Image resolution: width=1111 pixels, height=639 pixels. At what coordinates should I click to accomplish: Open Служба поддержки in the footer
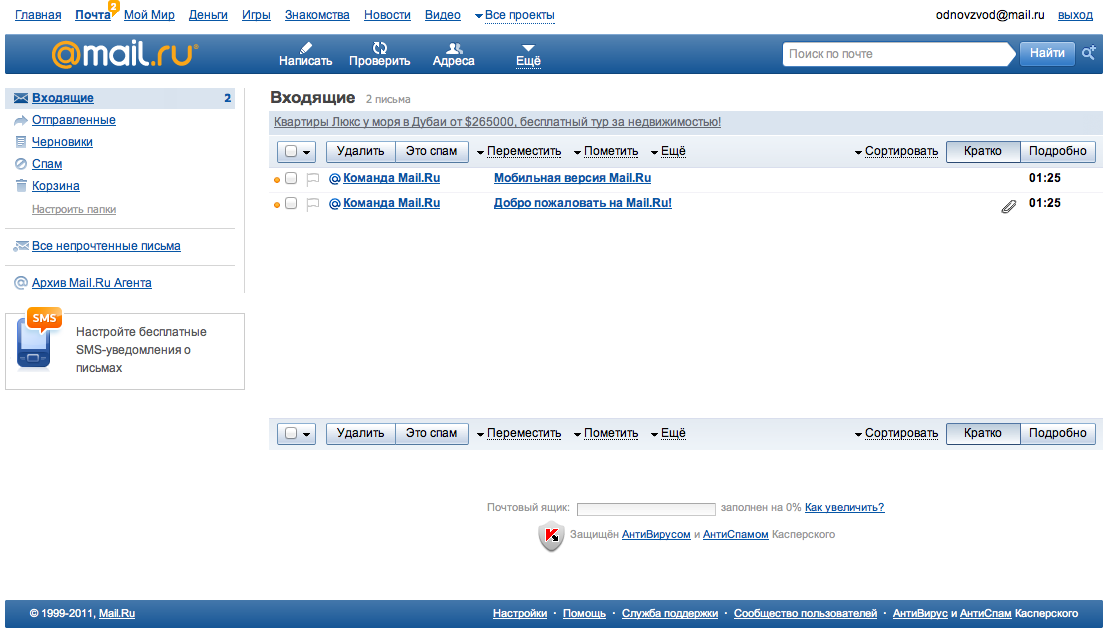[x=670, y=613]
